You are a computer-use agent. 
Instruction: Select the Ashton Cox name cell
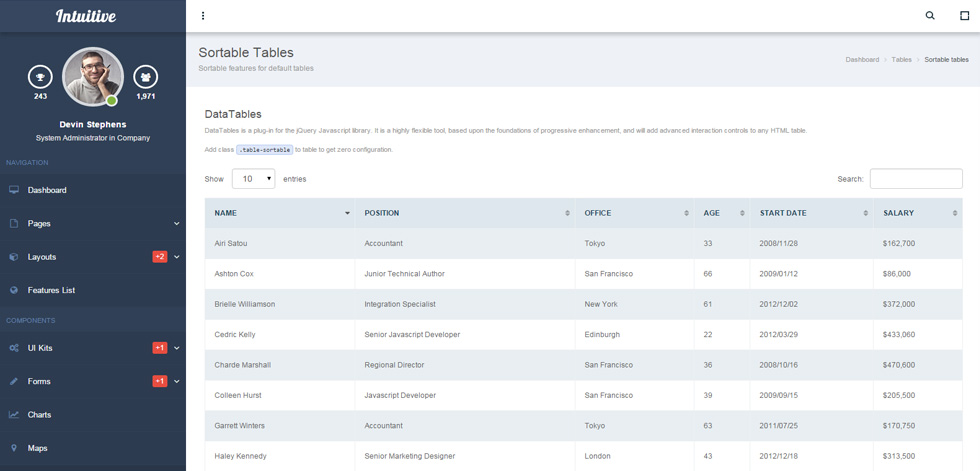point(279,274)
